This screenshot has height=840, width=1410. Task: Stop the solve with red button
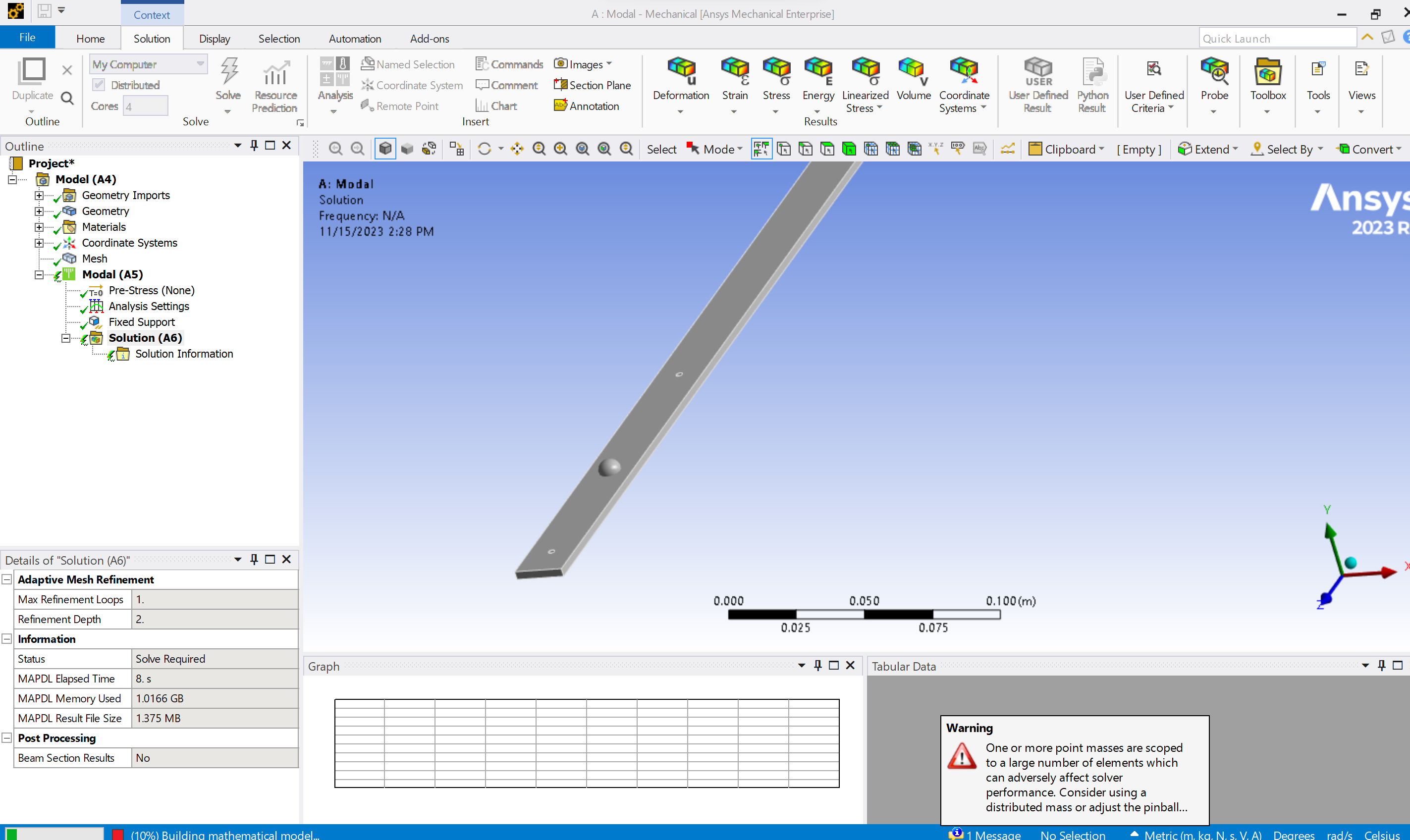[118, 835]
